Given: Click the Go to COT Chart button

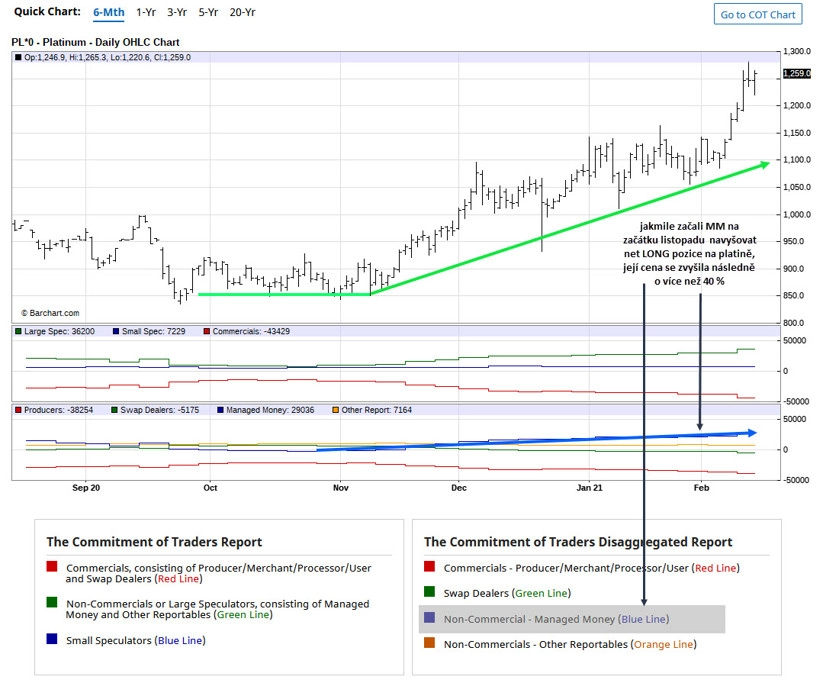Looking at the screenshot, I should click(x=758, y=14).
